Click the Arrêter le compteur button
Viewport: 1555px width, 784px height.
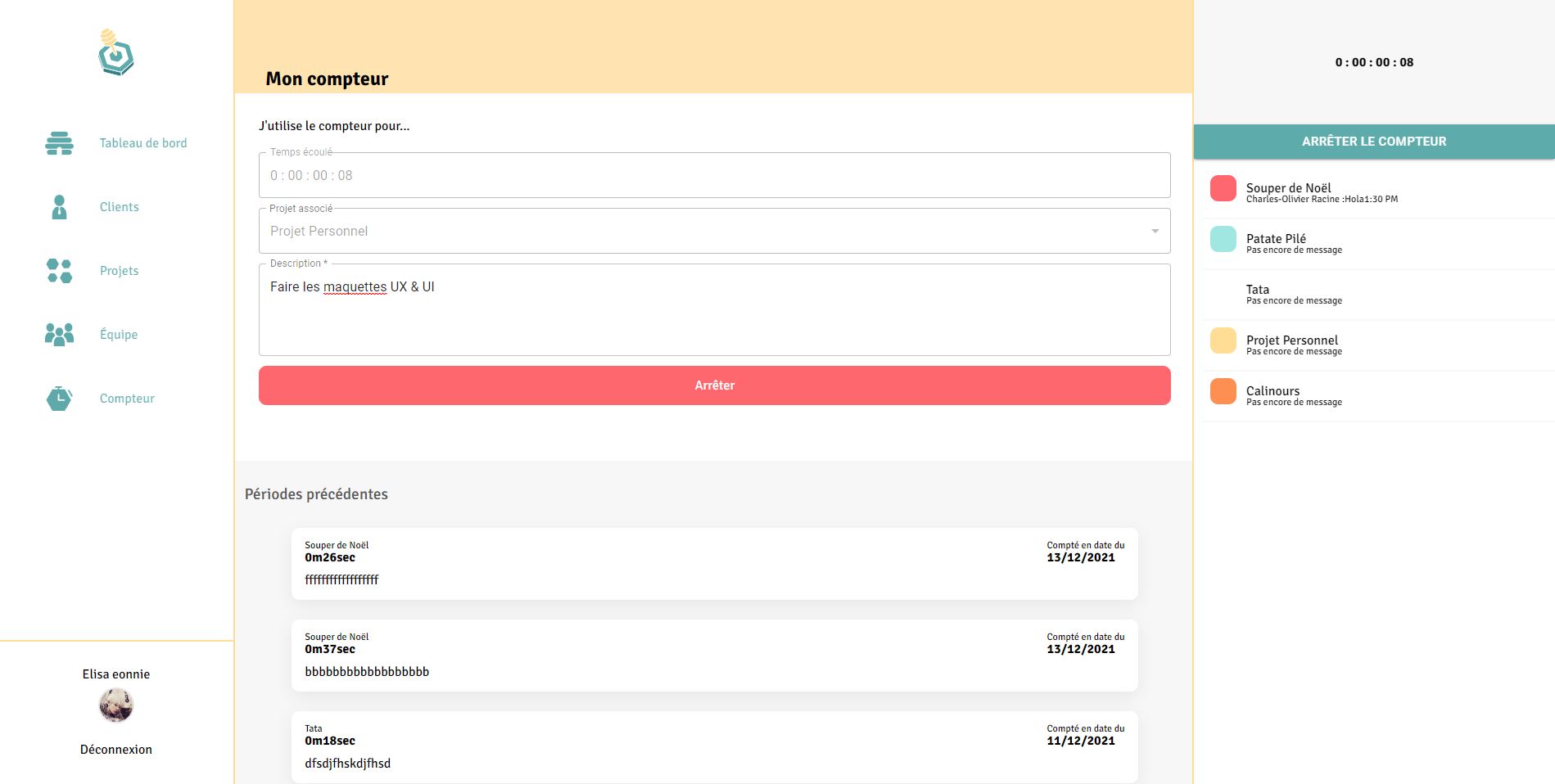tap(1373, 142)
